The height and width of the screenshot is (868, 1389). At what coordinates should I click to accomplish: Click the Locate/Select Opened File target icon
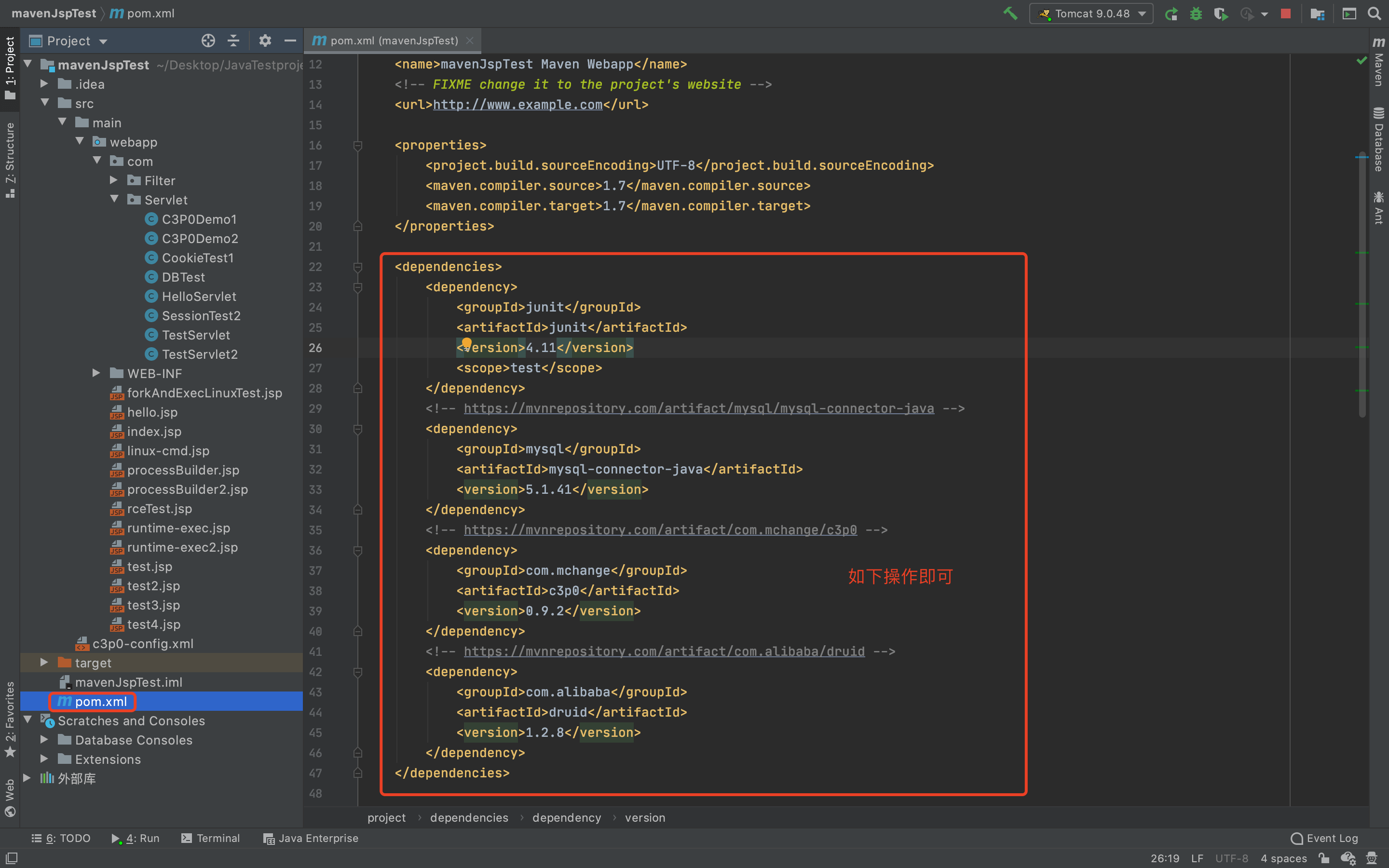coord(208,41)
